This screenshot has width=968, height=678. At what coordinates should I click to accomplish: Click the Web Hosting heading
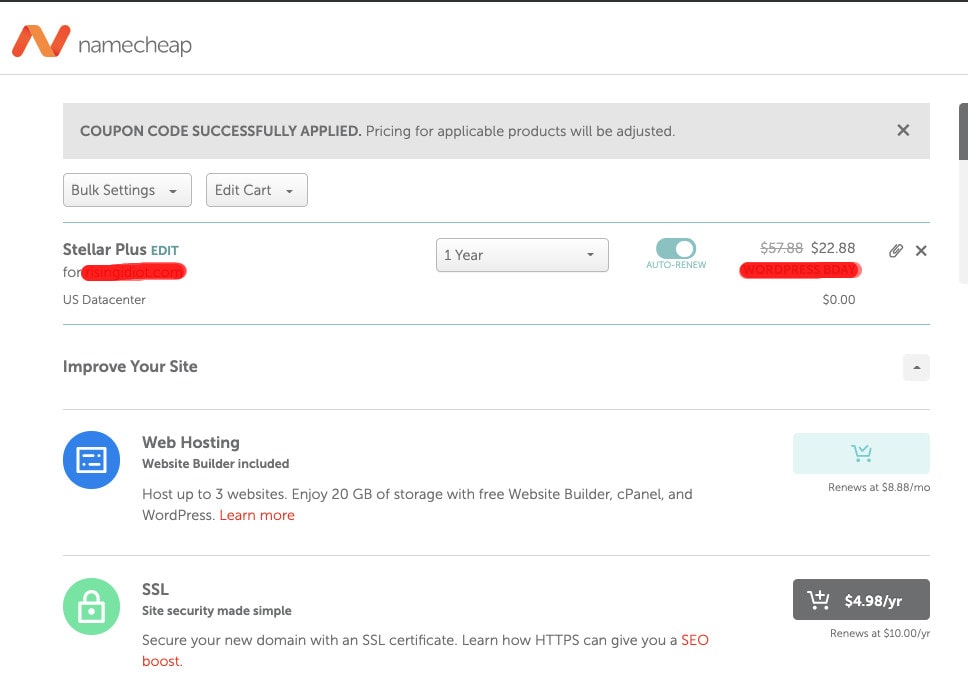pyautogui.click(x=191, y=443)
